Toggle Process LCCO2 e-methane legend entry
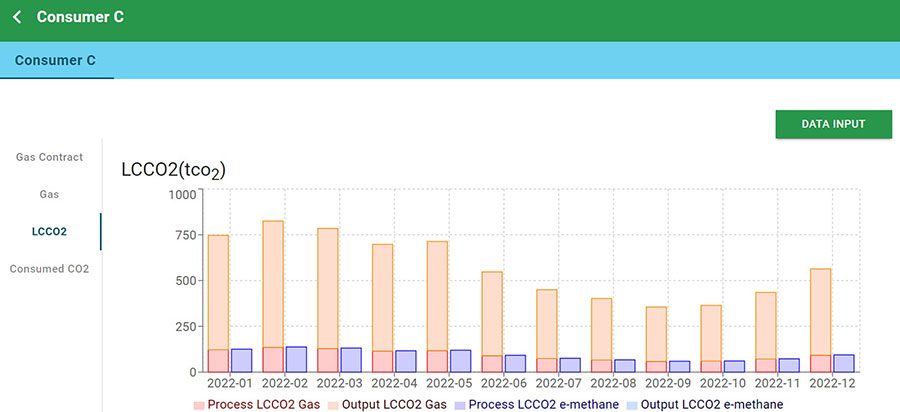Image resolution: width=900 pixels, height=412 pixels. (x=537, y=405)
